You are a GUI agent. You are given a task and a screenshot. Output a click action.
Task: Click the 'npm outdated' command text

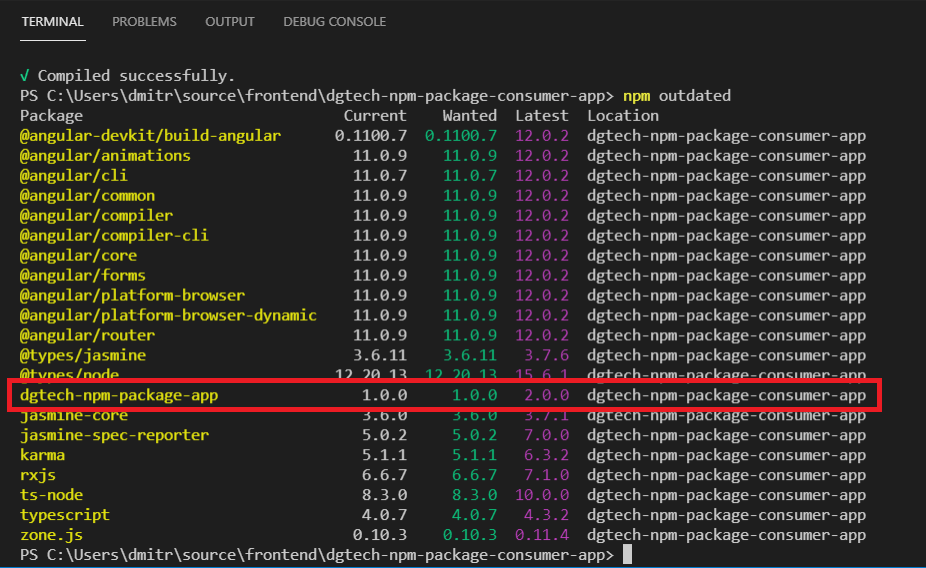(677, 96)
